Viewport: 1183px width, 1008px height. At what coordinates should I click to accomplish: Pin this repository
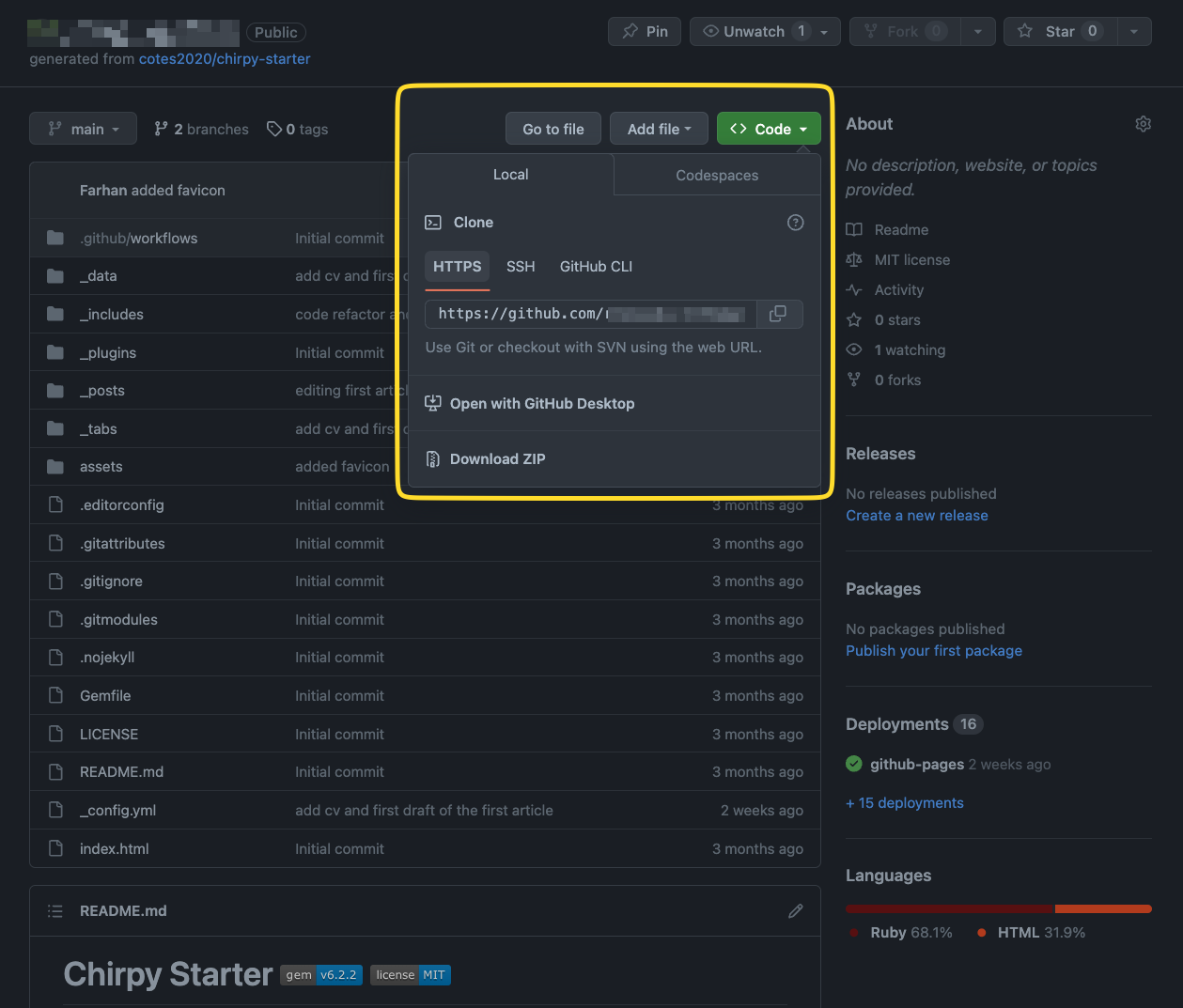(645, 32)
